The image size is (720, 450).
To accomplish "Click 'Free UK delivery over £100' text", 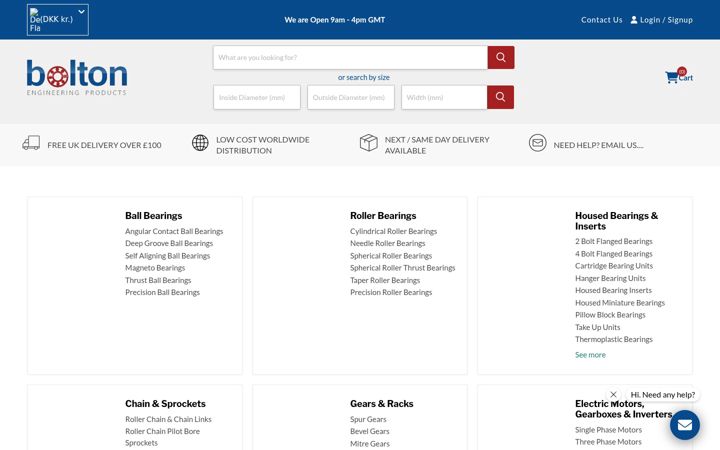I will tap(104, 145).
